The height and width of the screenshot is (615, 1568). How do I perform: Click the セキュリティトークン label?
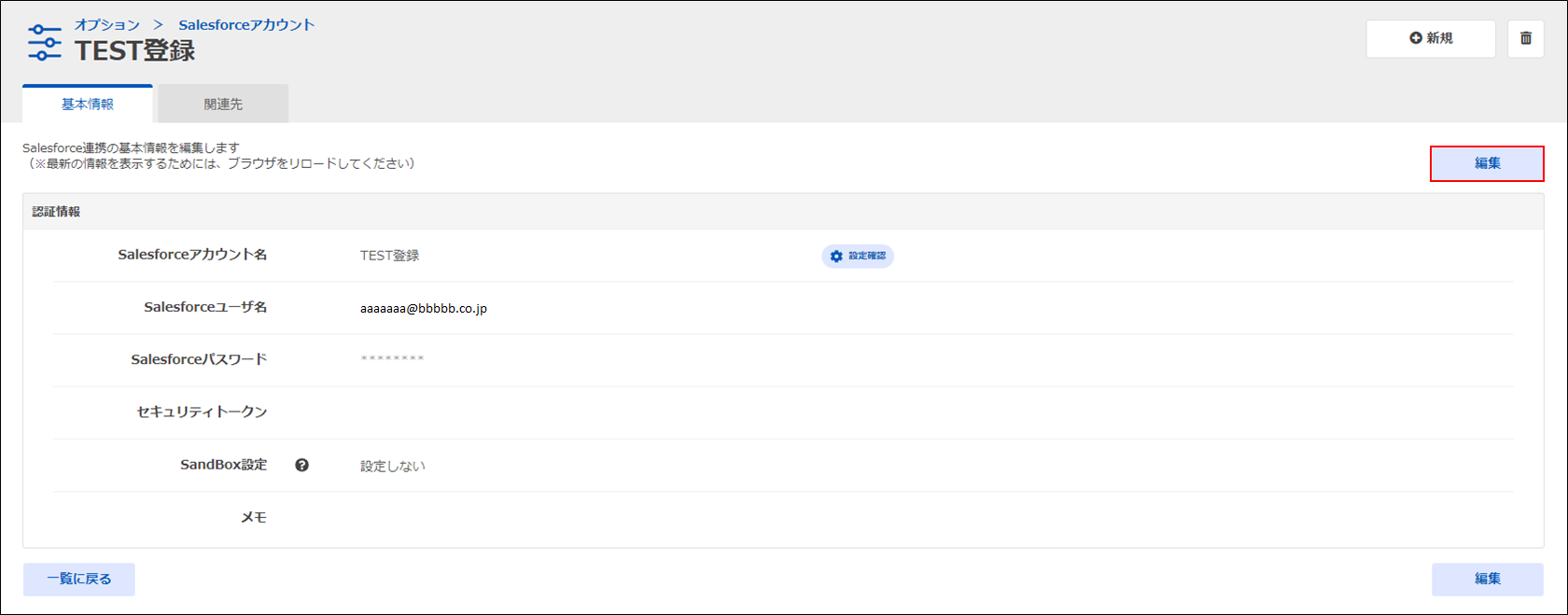(x=202, y=412)
